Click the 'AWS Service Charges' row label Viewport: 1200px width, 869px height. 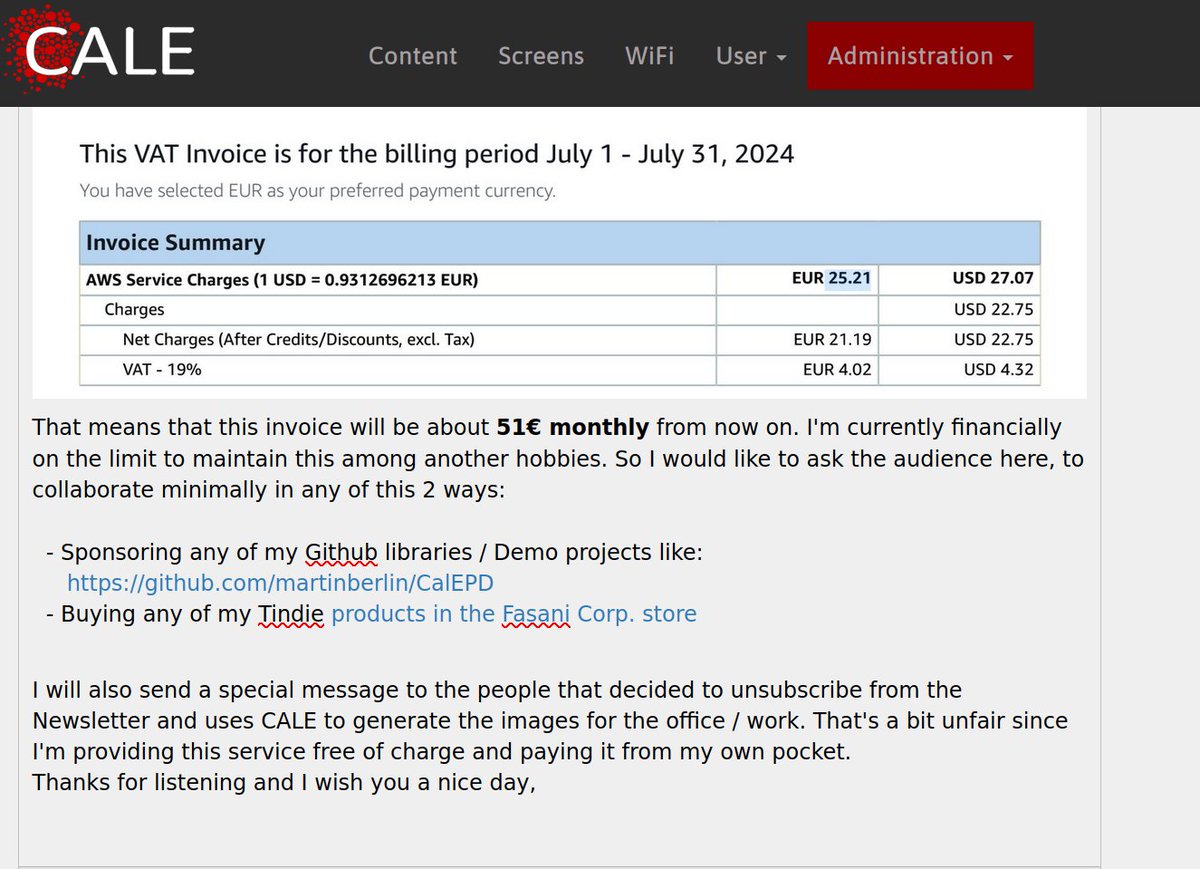coord(282,280)
